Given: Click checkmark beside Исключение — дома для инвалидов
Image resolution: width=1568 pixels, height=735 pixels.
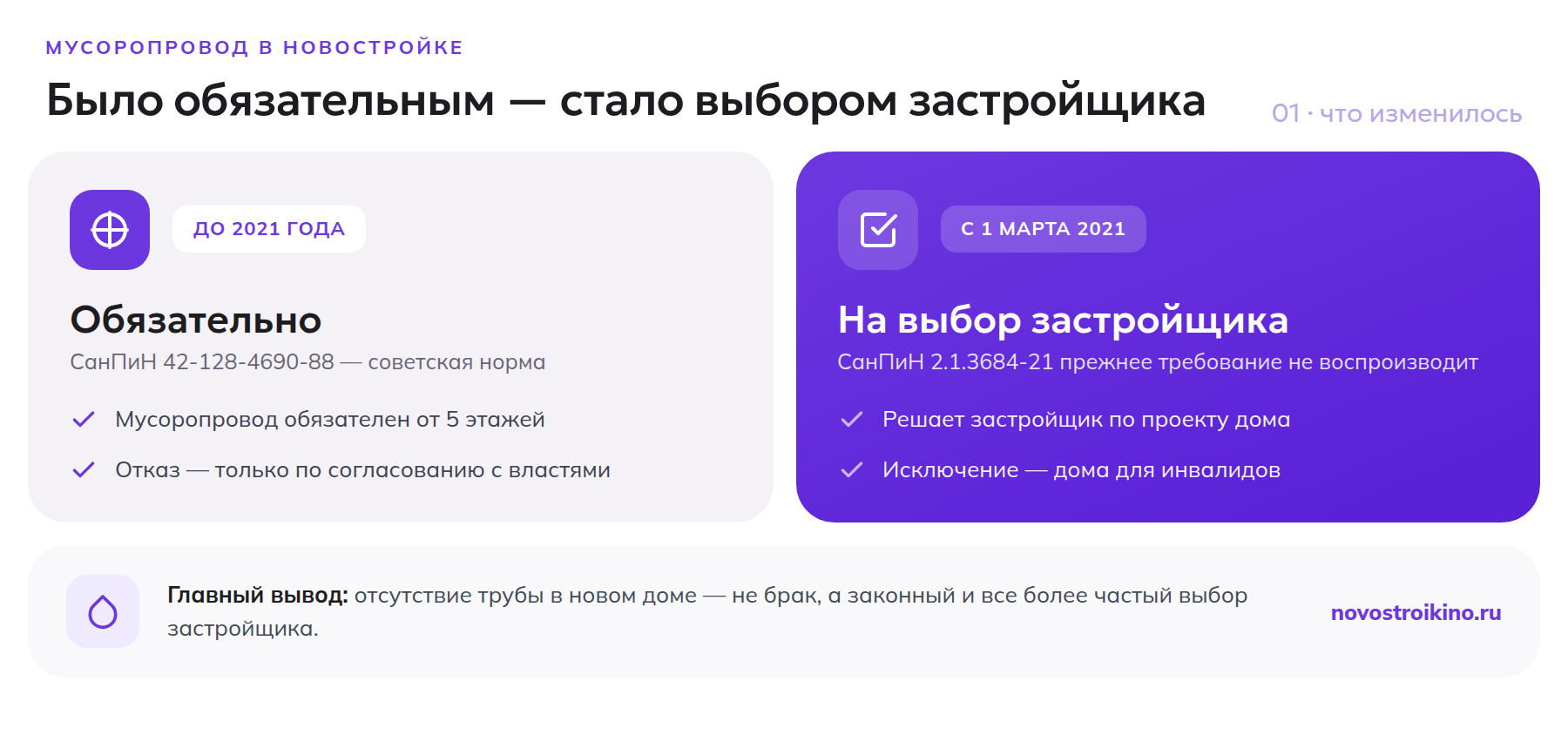Looking at the screenshot, I should pos(852,470).
